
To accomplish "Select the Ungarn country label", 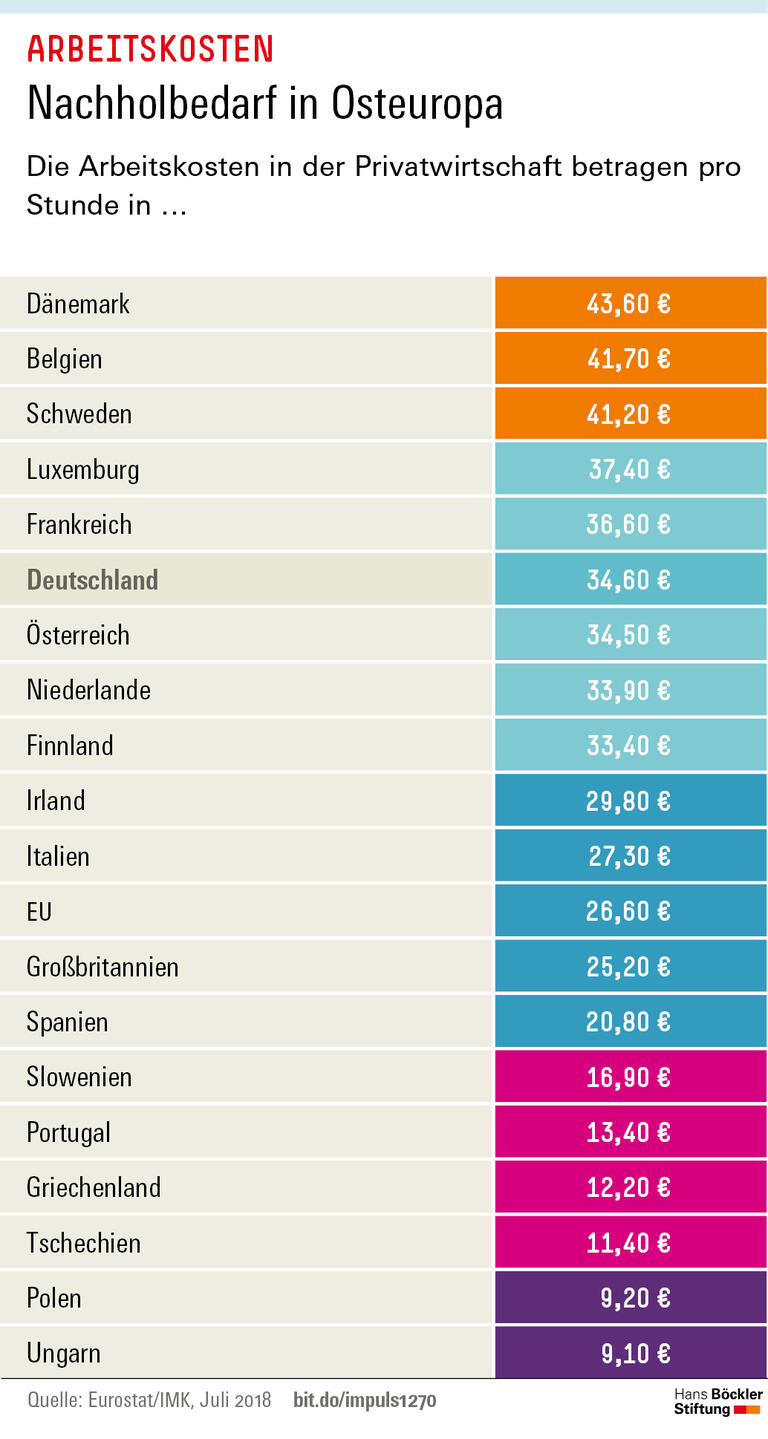I will point(63,1354).
